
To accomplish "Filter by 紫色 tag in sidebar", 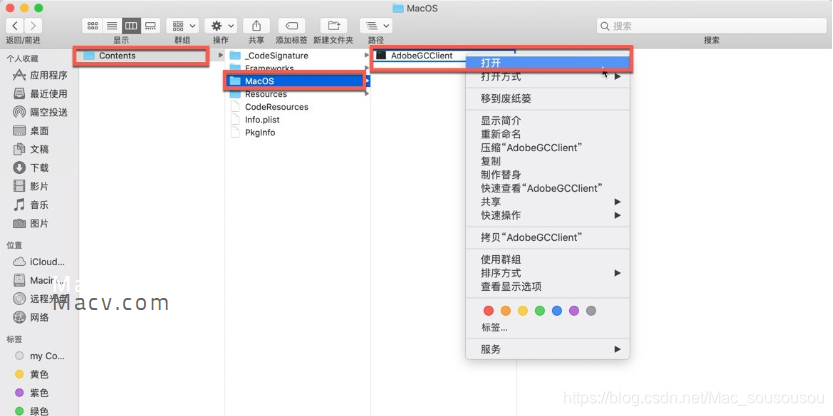I will tap(31, 393).
